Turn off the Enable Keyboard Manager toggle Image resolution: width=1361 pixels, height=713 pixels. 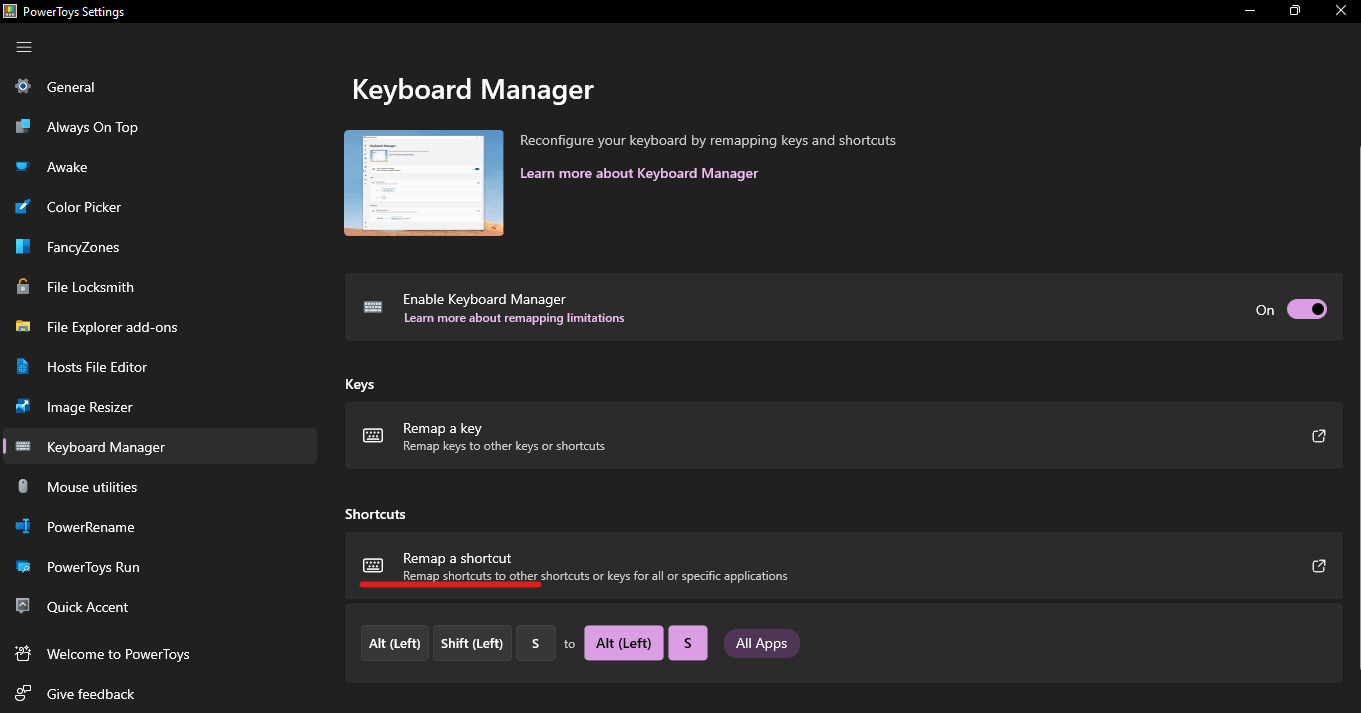[x=1306, y=310]
